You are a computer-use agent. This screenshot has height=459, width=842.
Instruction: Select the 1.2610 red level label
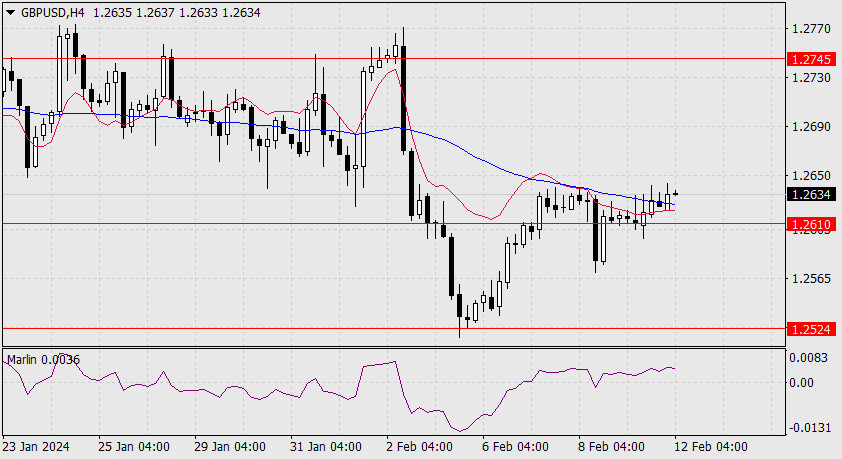(x=811, y=224)
